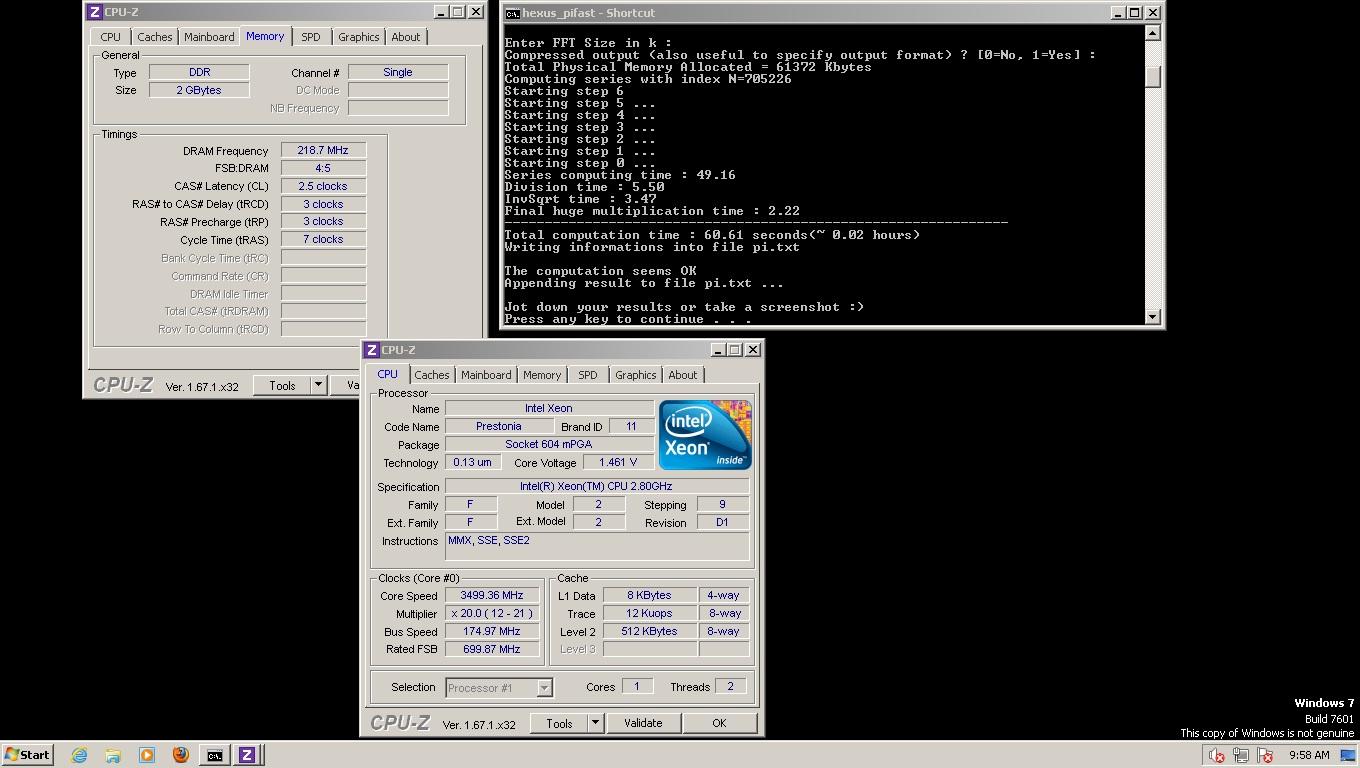Image resolution: width=1360 pixels, height=768 pixels.
Task: Click memory Type field DDR
Action: 199,72
